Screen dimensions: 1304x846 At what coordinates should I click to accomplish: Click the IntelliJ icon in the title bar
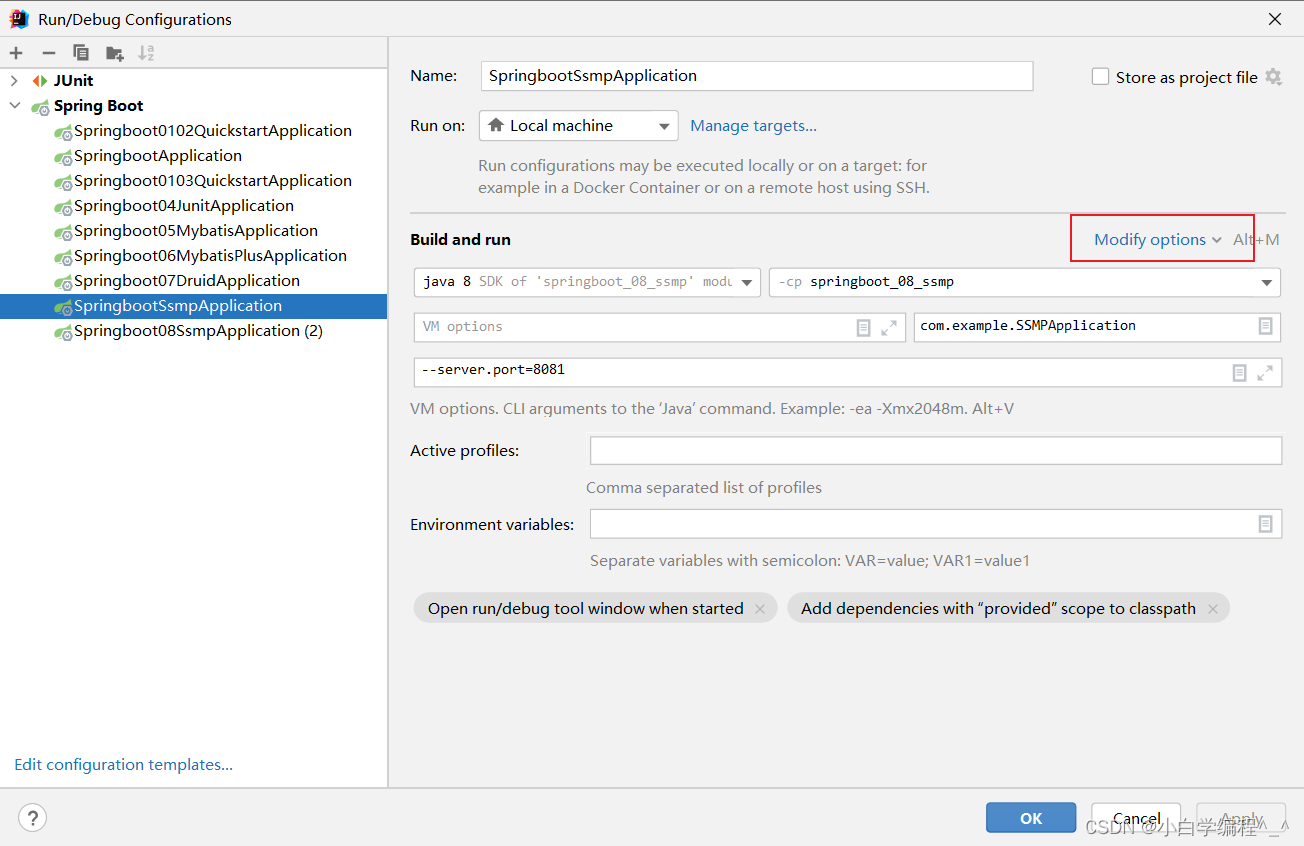19,19
